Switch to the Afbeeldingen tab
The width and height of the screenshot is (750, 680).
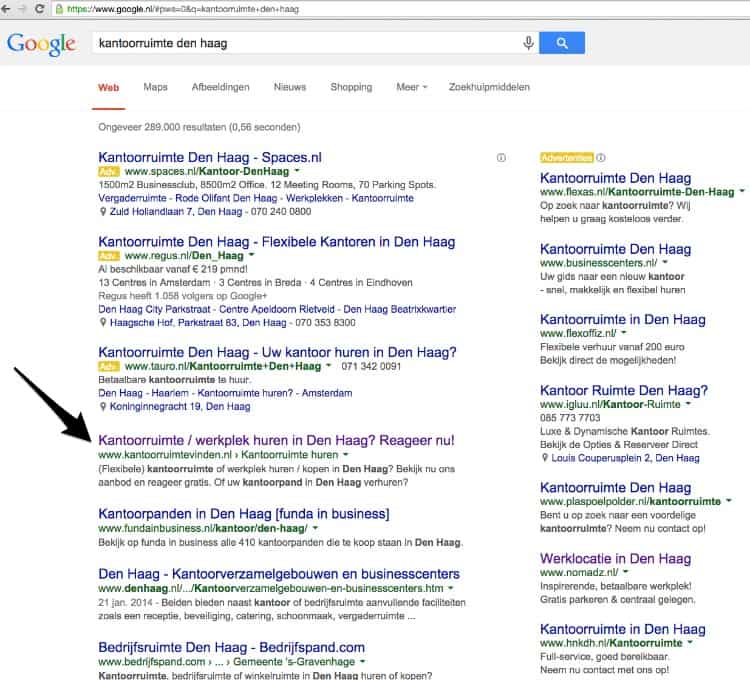[x=221, y=87]
